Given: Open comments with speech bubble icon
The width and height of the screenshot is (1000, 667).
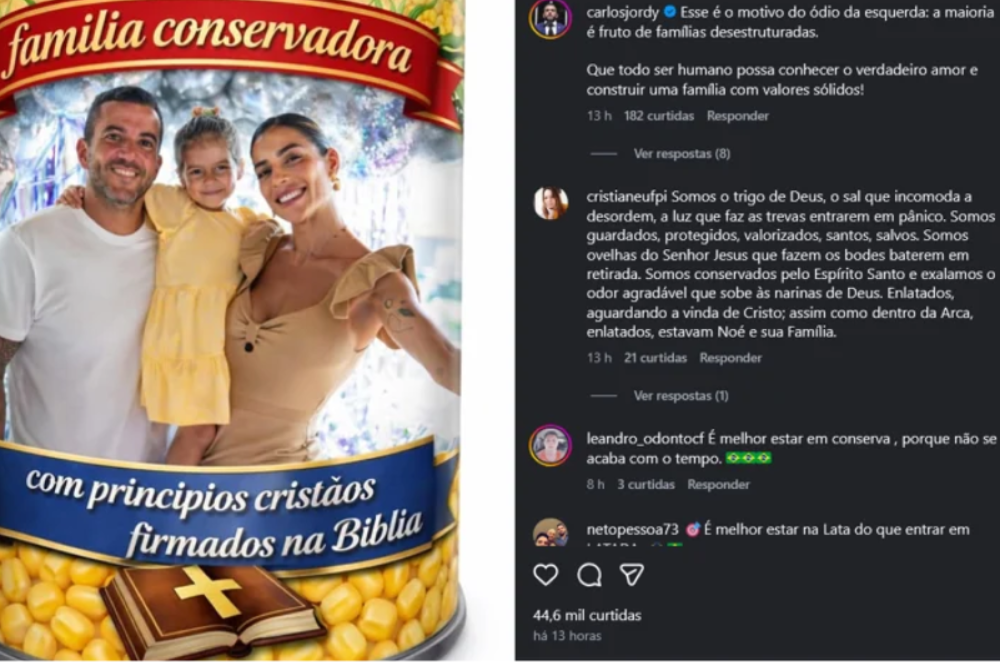Looking at the screenshot, I should pos(589,575).
